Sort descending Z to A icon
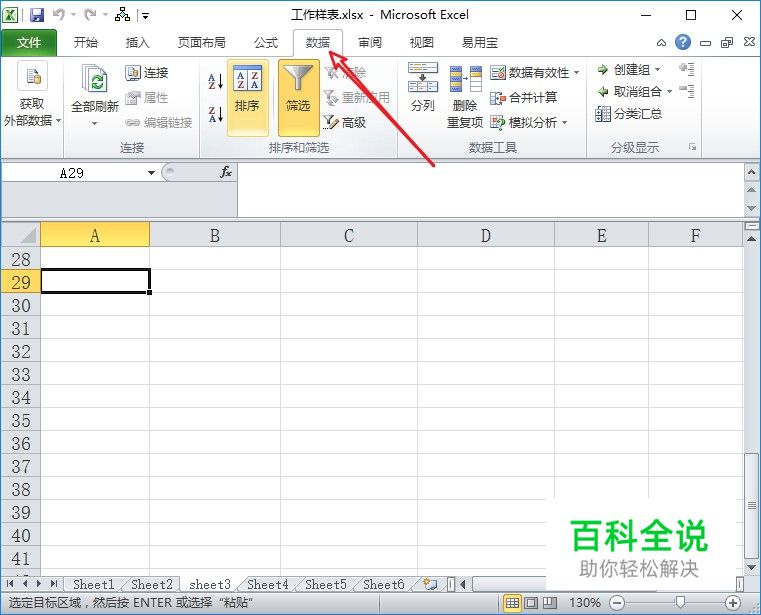The height and width of the screenshot is (615, 761). click(215, 114)
